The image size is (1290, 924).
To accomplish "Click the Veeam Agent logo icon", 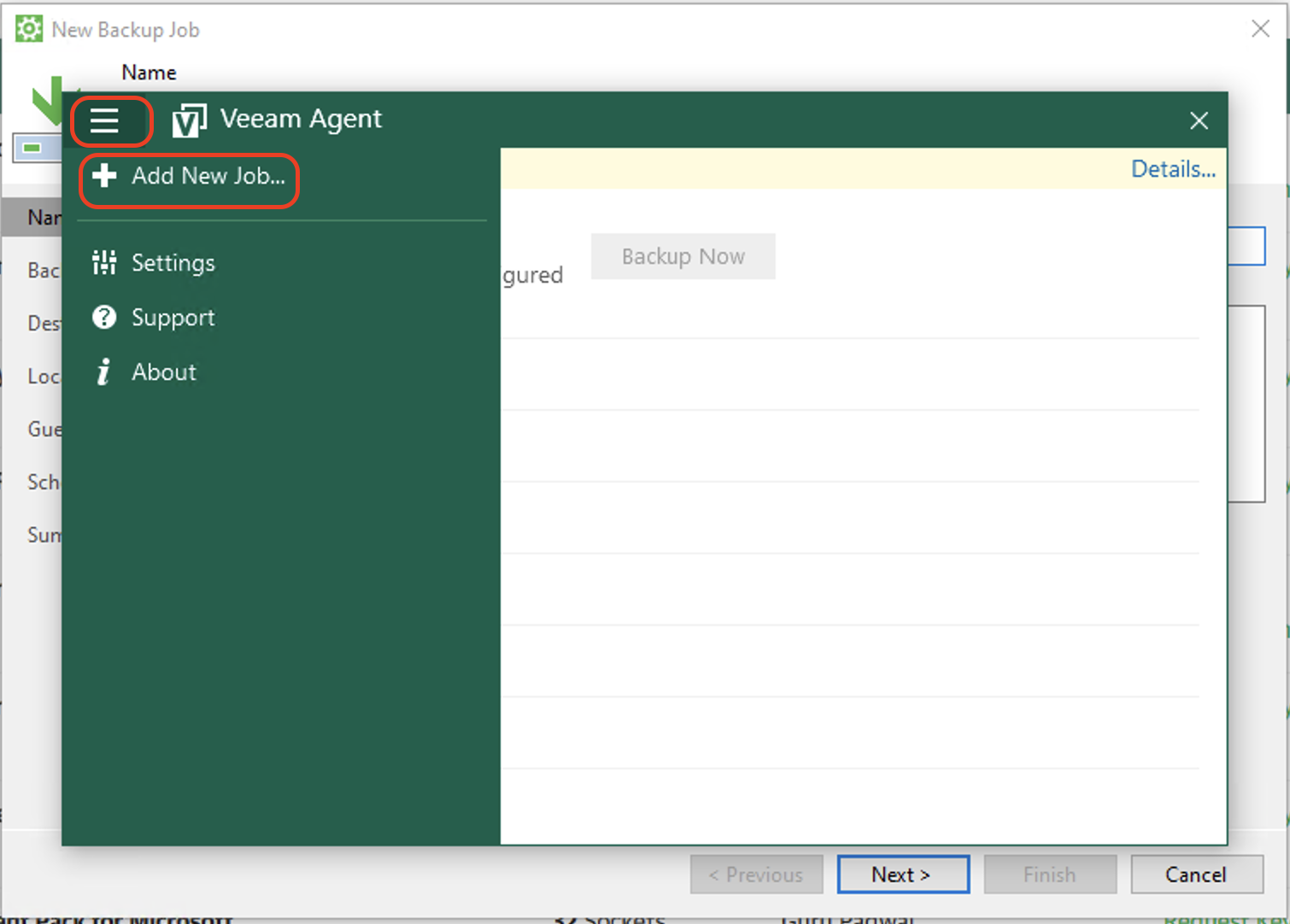I will 189,120.
